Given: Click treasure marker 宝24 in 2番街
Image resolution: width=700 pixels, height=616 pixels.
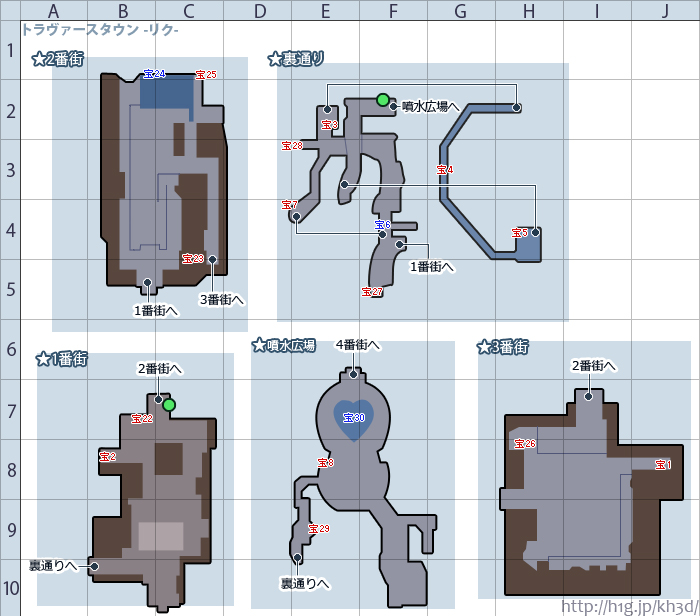Looking at the screenshot, I should [x=154, y=75].
